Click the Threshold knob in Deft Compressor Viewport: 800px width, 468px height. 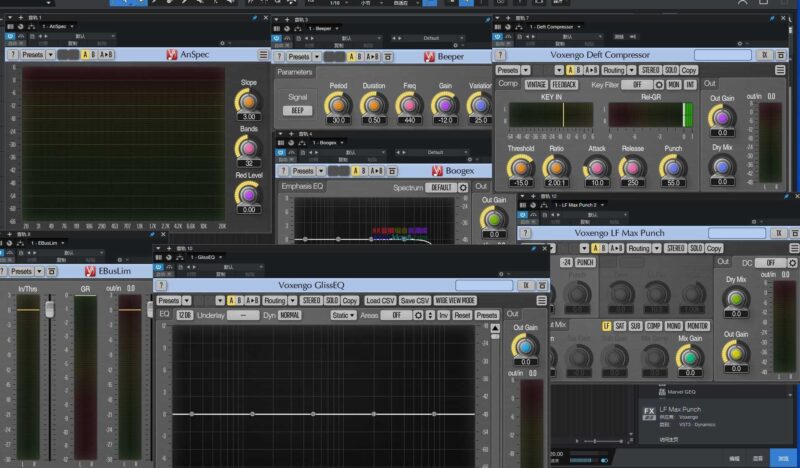pyautogui.click(x=520, y=168)
